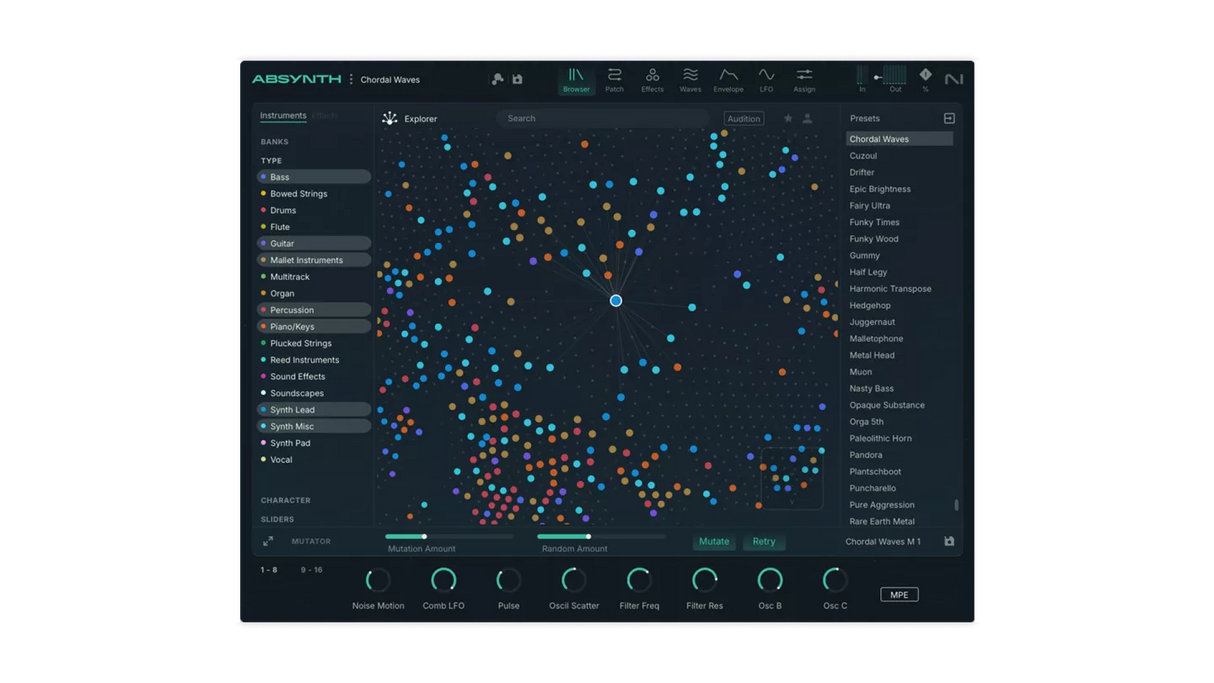Expand the Character section
The width and height of the screenshot is (1214, 683).
(285, 500)
